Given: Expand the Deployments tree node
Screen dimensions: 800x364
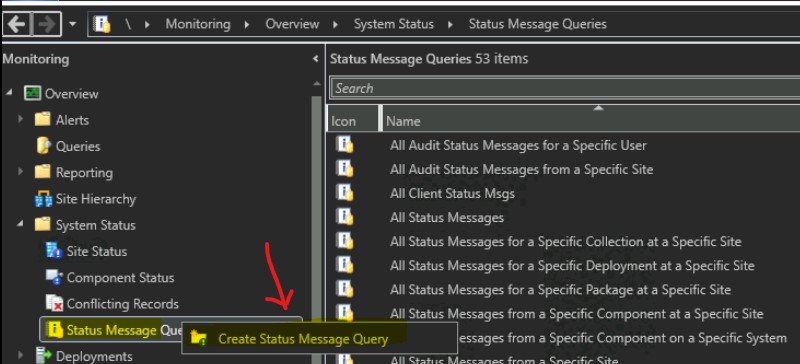Looking at the screenshot, I should pyautogui.click(x=20, y=355).
